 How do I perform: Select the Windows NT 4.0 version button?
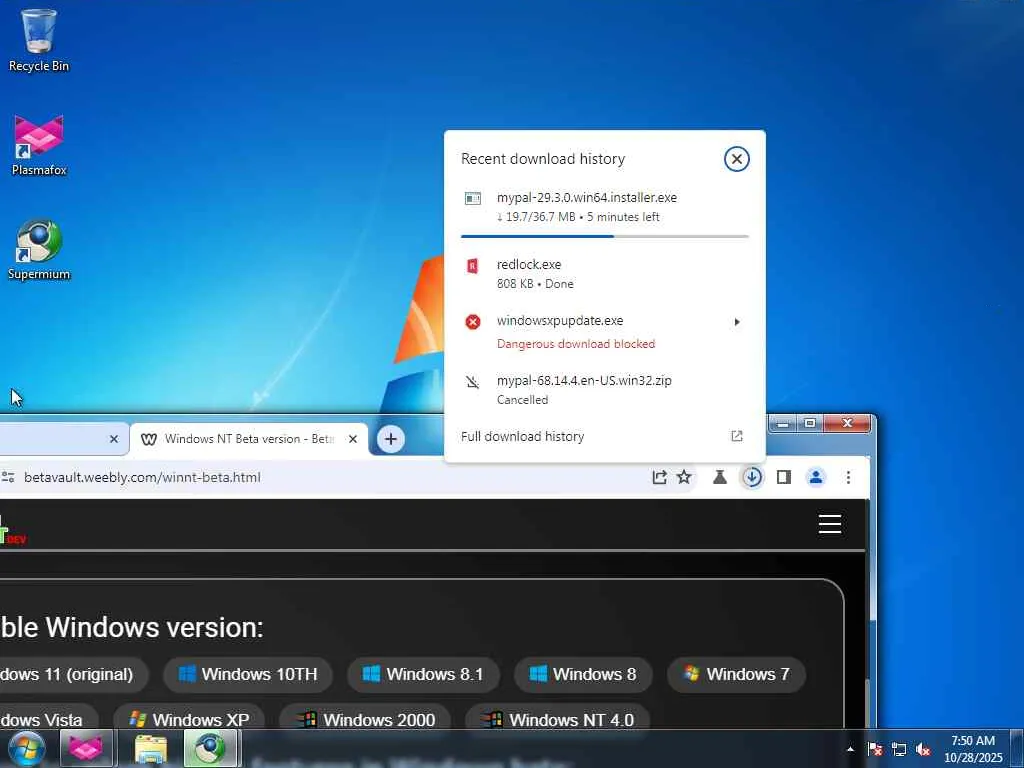(557, 717)
